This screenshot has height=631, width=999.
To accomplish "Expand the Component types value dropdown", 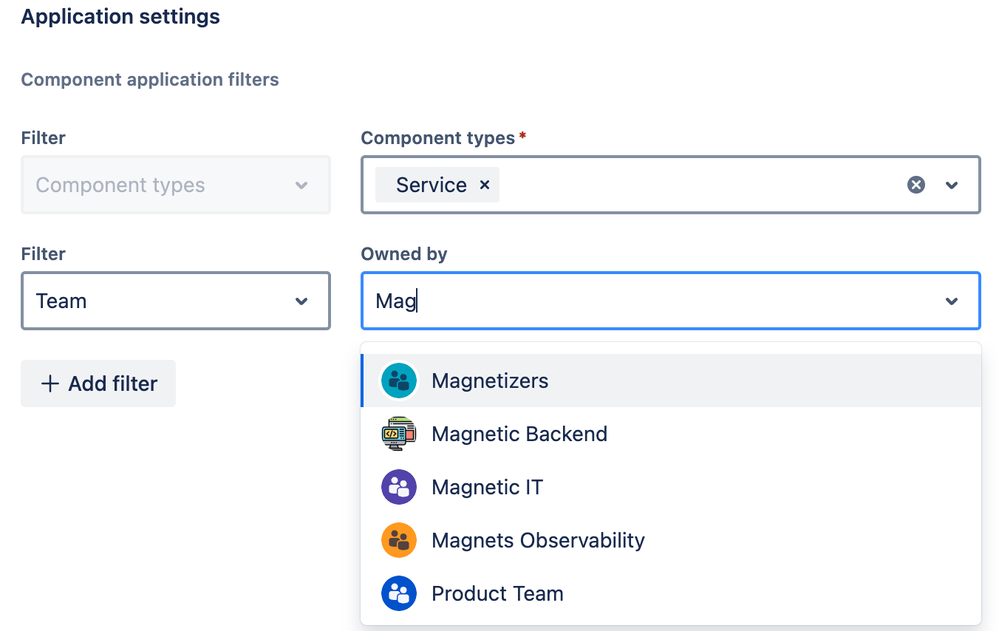I will [x=952, y=185].
